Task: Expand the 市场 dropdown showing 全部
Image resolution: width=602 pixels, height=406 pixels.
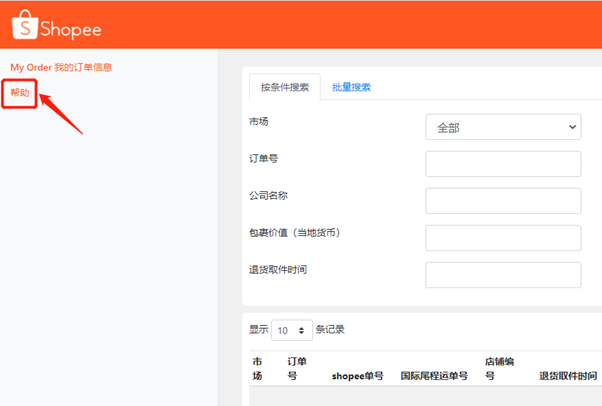Action: (503, 127)
